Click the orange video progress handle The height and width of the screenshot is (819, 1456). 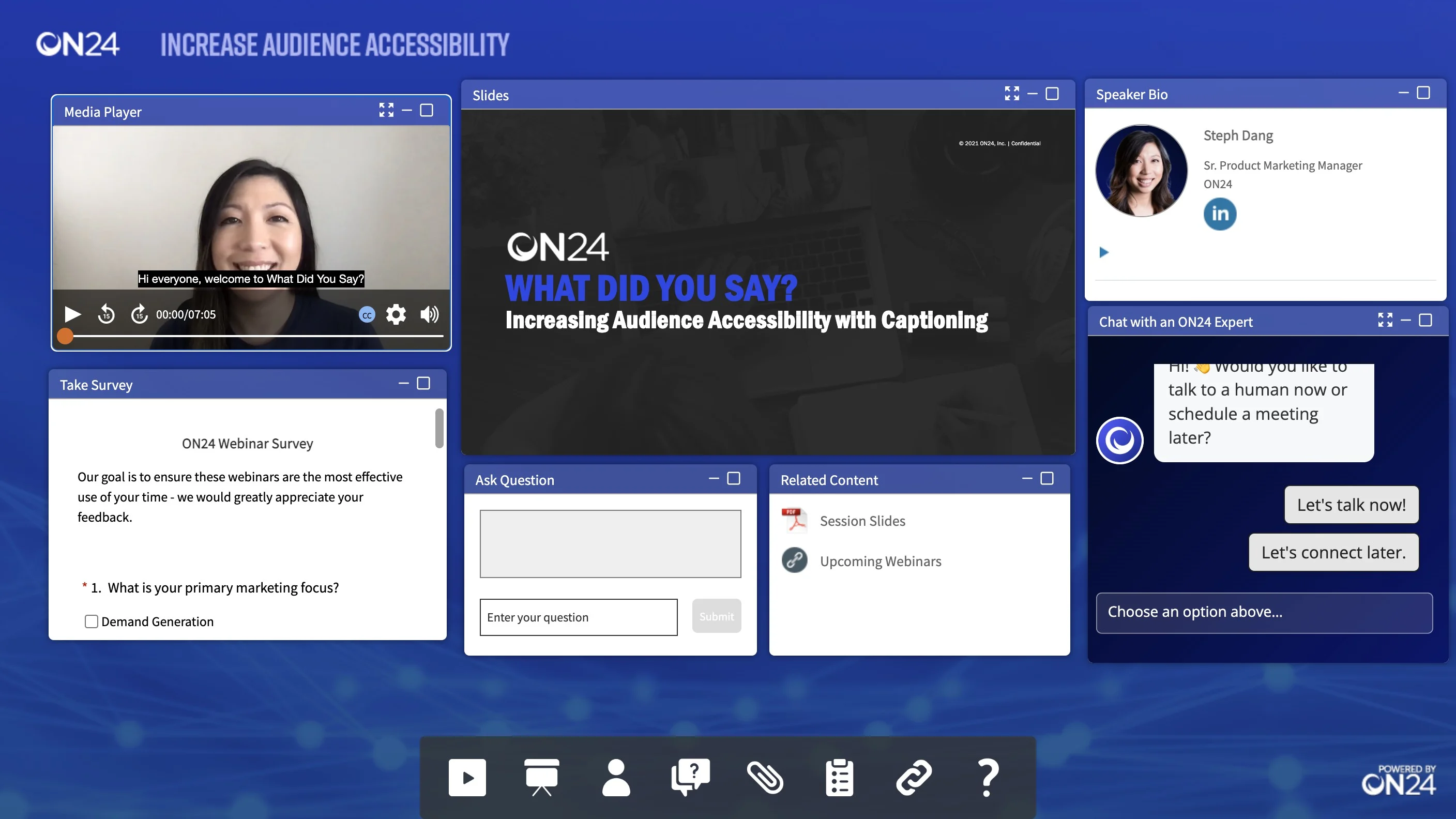(65, 336)
